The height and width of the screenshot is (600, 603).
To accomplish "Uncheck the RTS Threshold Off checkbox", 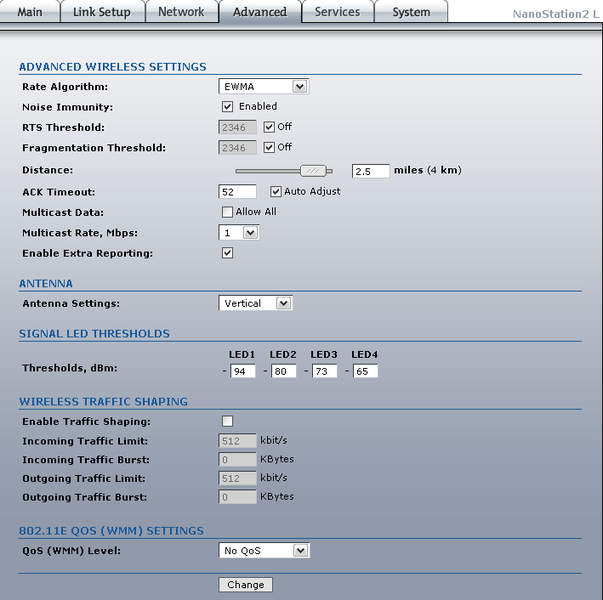I will point(269,127).
